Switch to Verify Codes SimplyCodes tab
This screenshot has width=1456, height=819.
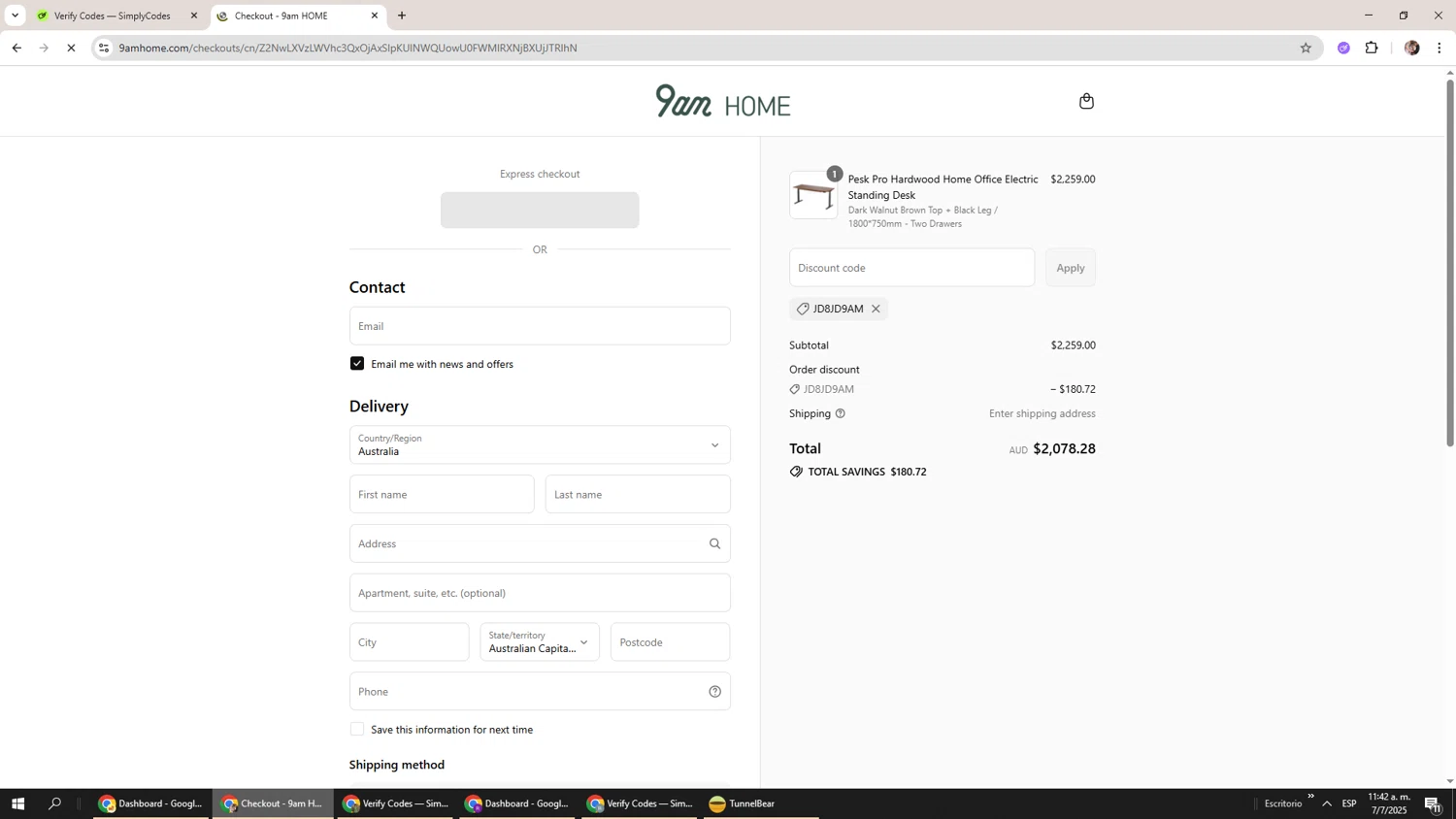tap(112, 16)
